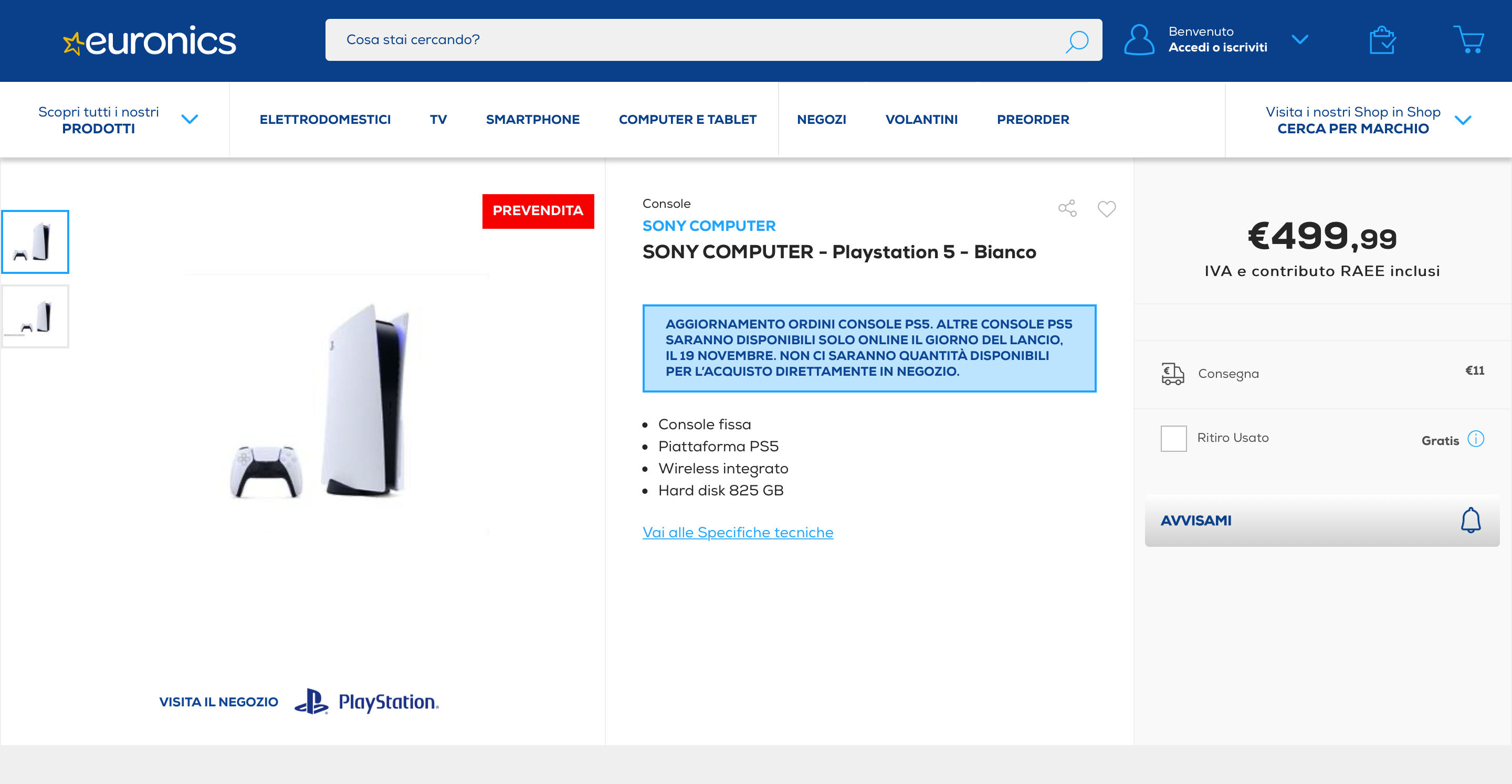The width and height of the screenshot is (1512, 784).
Task: Click the Hard disk 825 GB bullet
Action: pyautogui.click(x=720, y=491)
